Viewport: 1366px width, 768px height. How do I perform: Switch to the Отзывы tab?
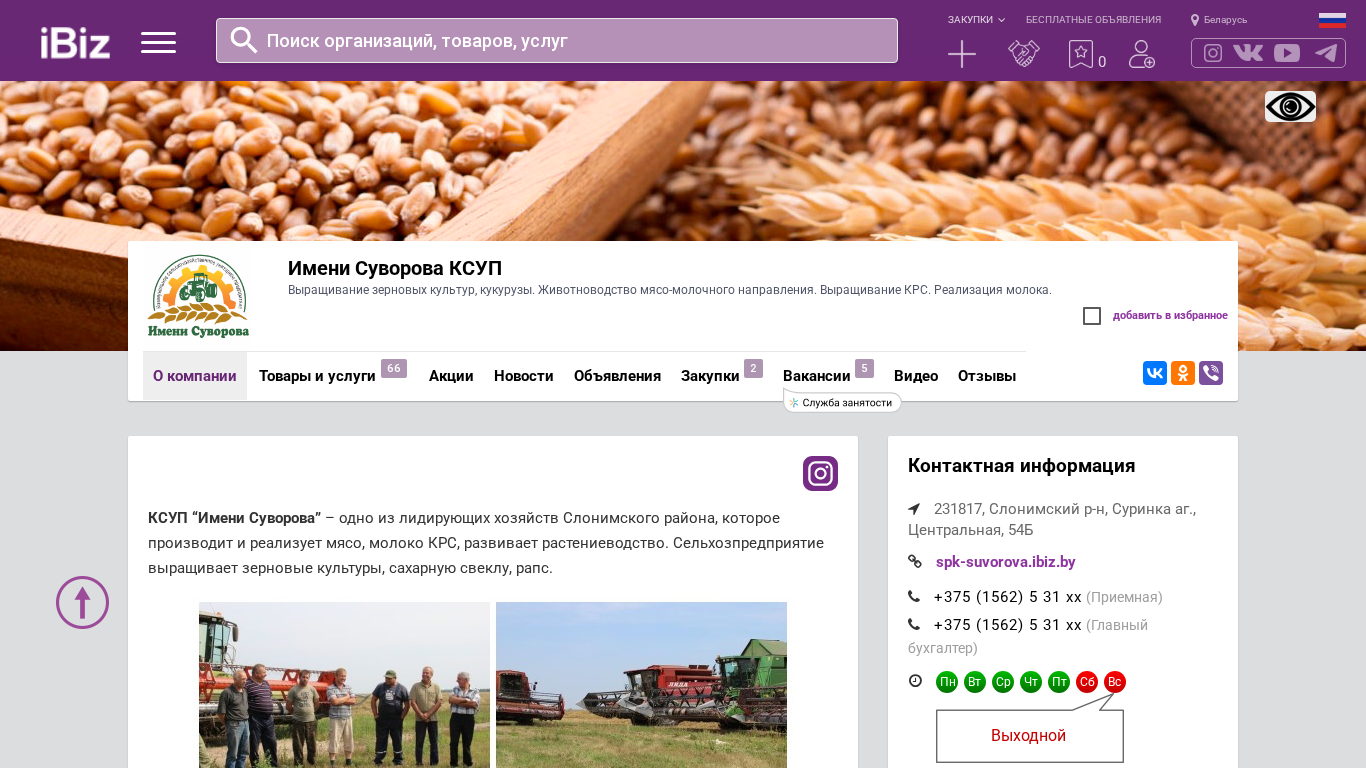987,376
